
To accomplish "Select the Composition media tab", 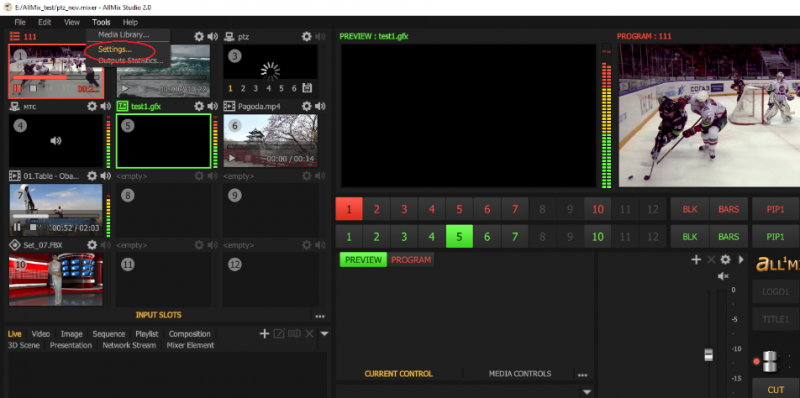I will (x=189, y=334).
